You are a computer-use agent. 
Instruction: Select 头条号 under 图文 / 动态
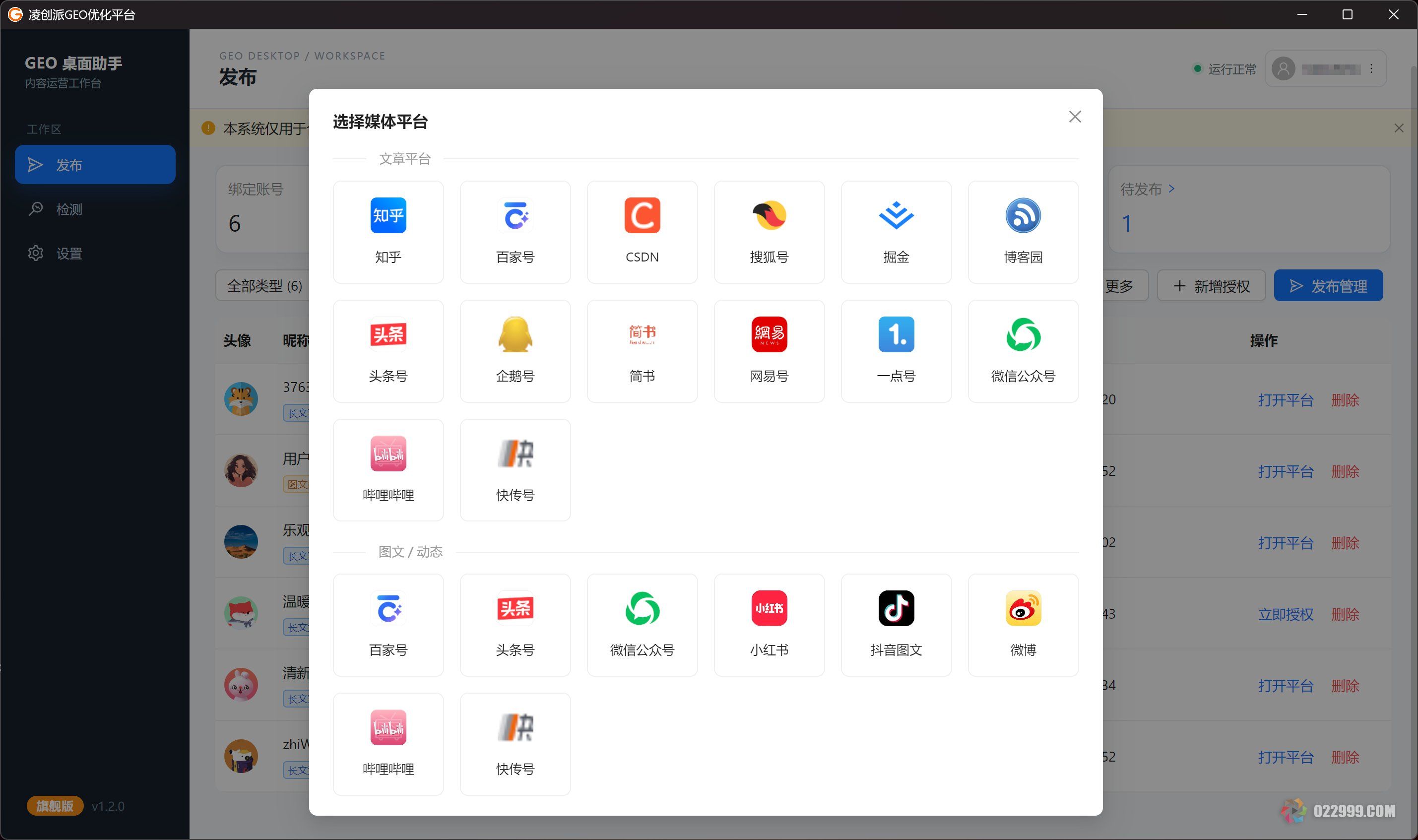515,625
